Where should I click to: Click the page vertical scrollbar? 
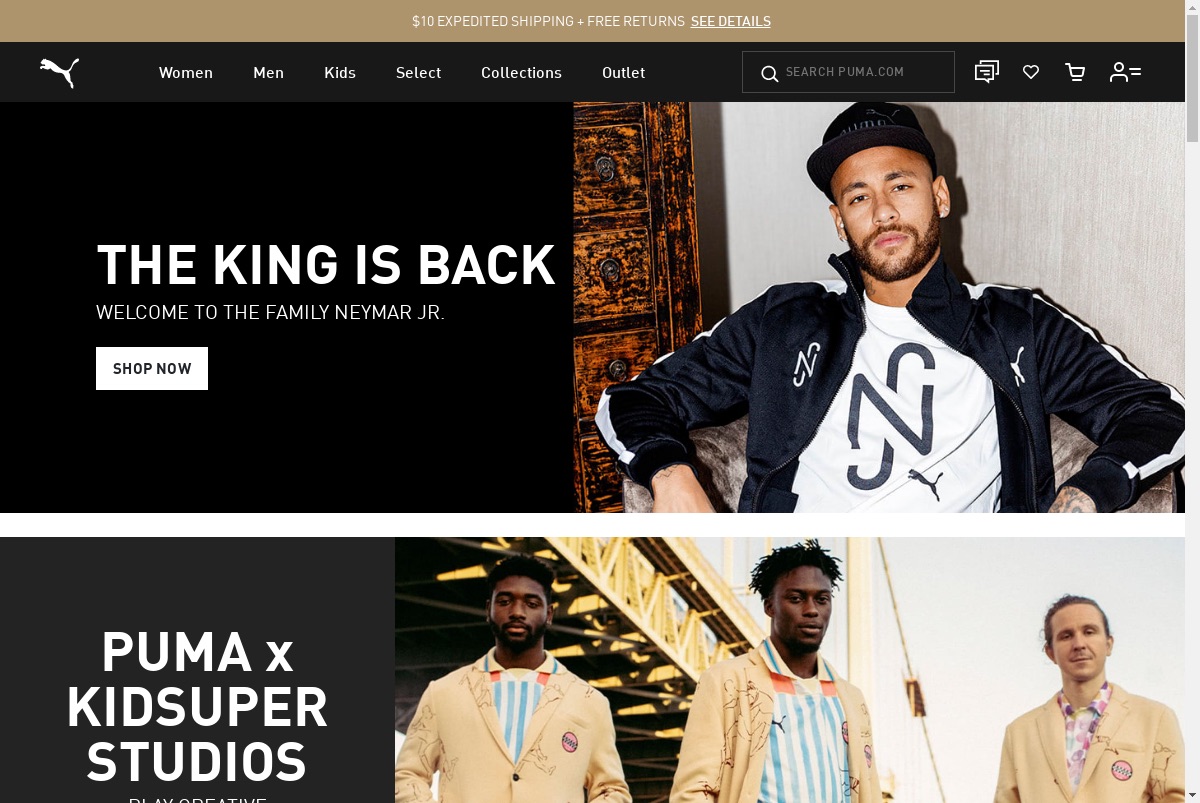(x=1192, y=401)
